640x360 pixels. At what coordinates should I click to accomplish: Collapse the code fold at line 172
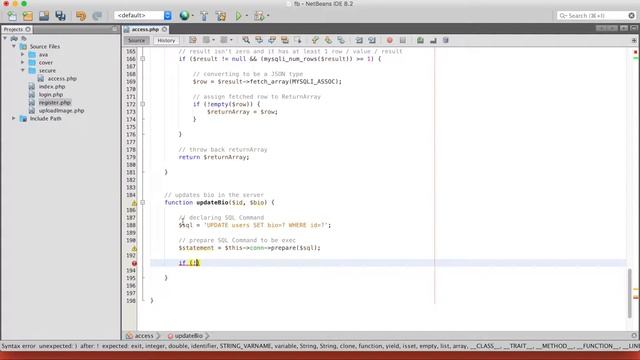(142, 104)
